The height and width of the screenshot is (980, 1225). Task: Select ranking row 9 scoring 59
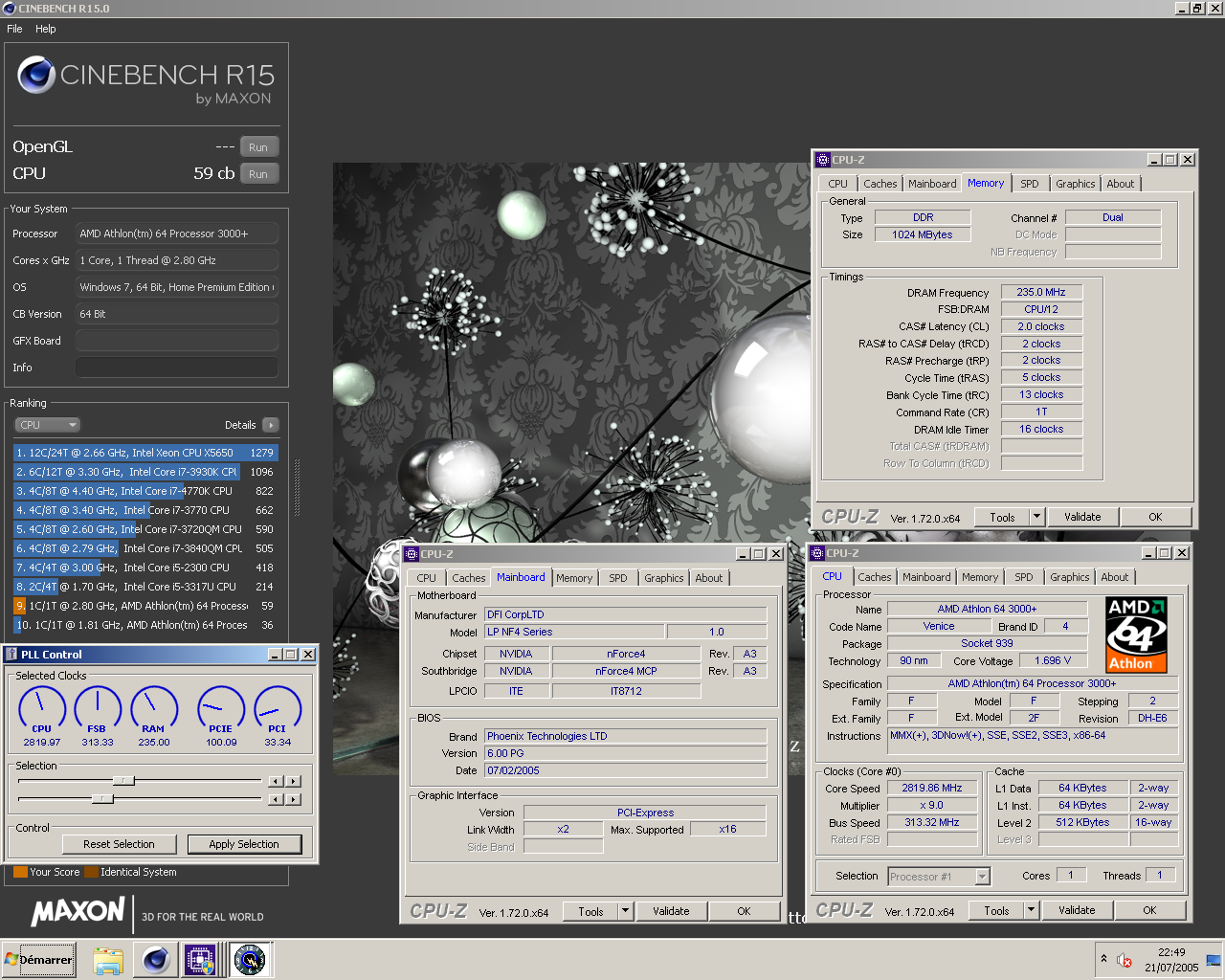[x=145, y=606]
